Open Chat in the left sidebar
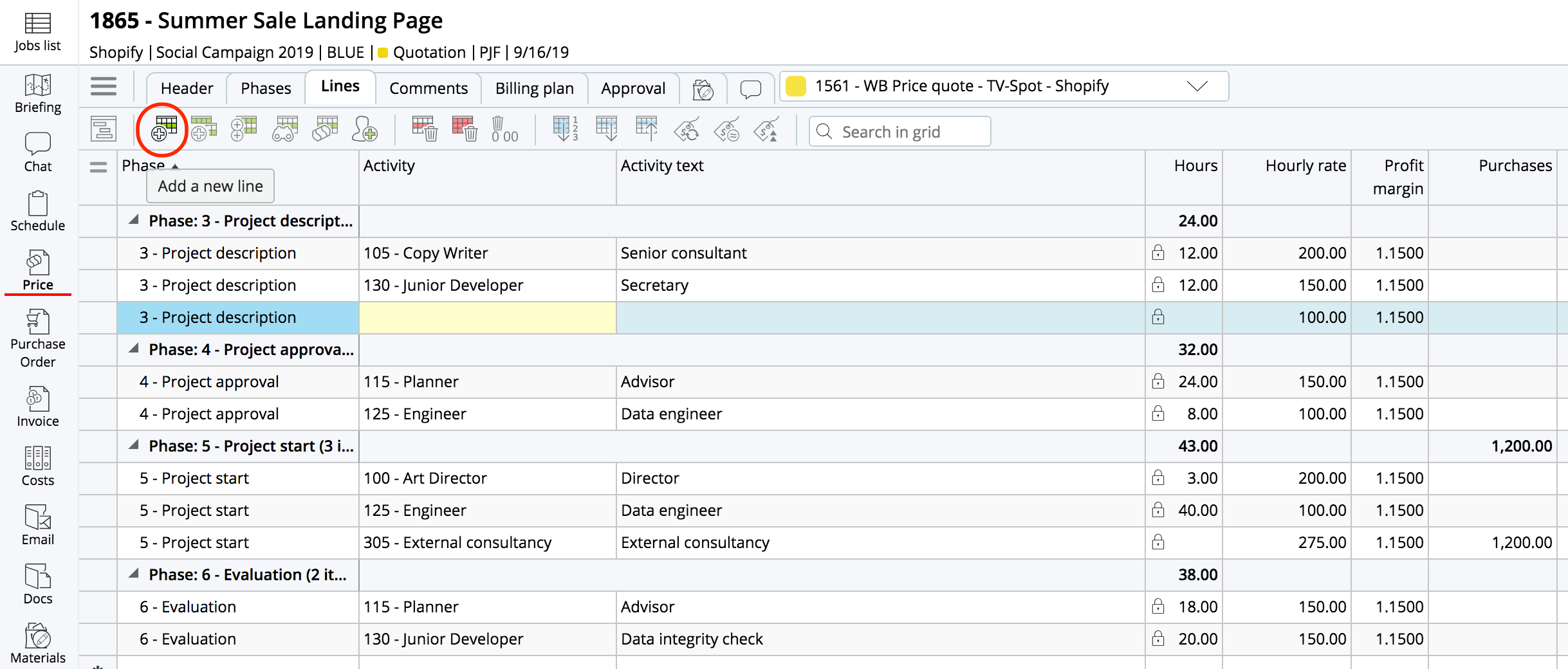This screenshot has width=1568, height=669. click(38, 152)
